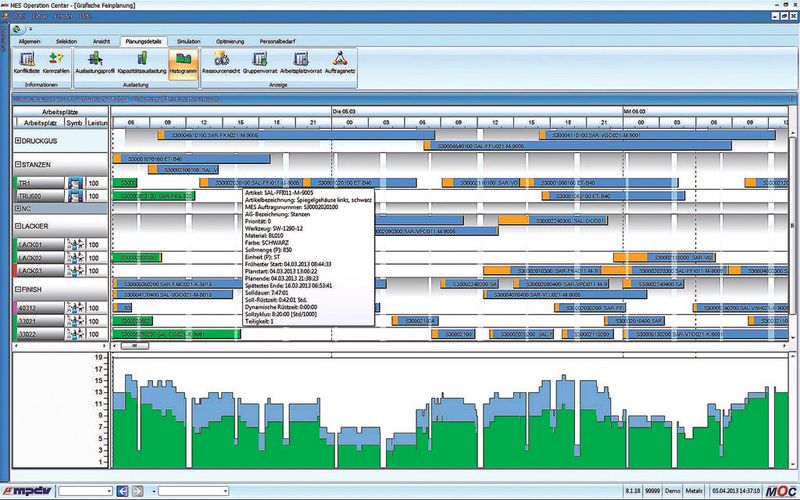
Task: Click the horizontal scrollbar thumb under Gantt chart
Action: pos(135,345)
